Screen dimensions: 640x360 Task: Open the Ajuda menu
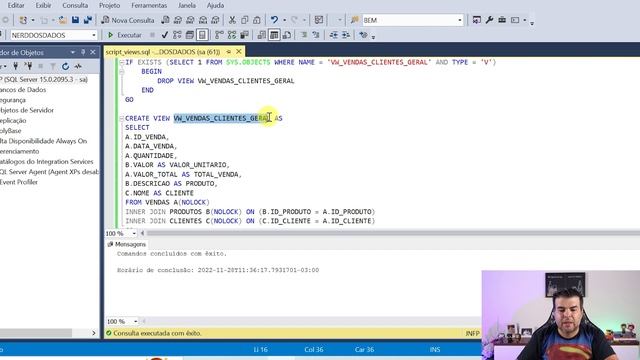click(x=215, y=5)
